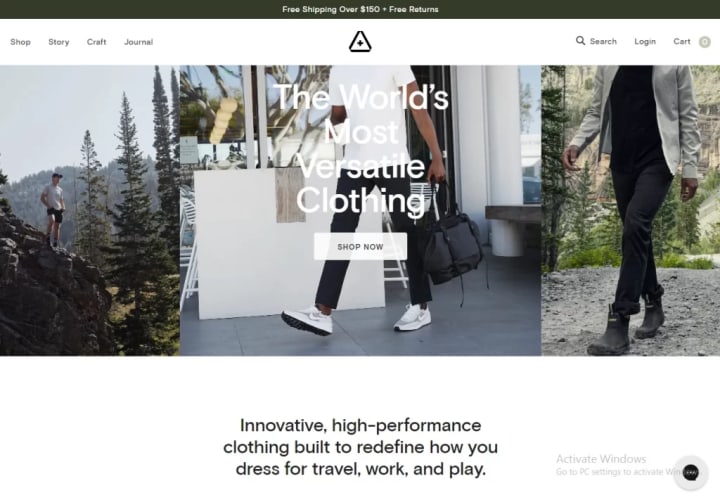
Task: Click the hero headline Versatile Clothing text
Action: tap(360, 184)
